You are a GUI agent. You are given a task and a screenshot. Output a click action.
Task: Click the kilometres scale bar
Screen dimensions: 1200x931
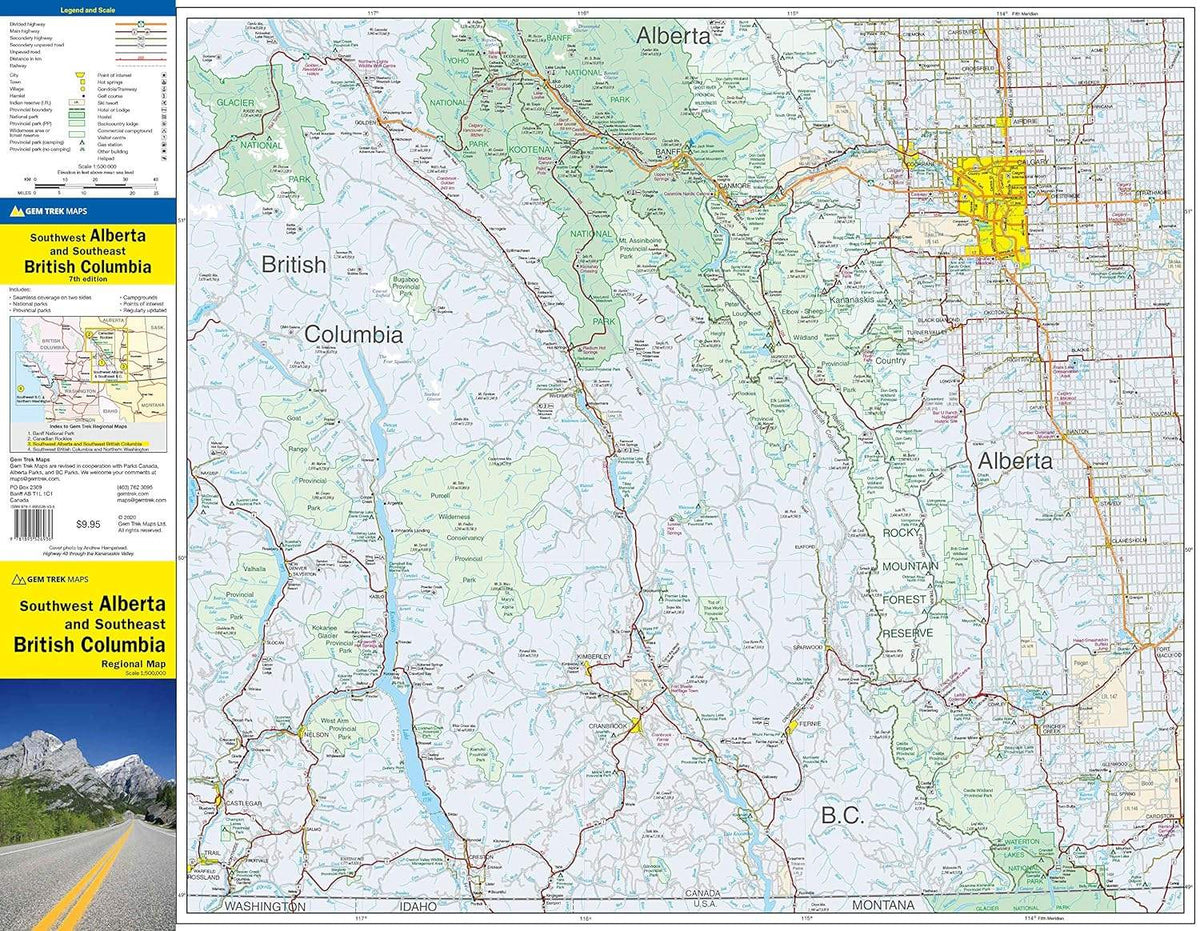pyautogui.click(x=94, y=185)
